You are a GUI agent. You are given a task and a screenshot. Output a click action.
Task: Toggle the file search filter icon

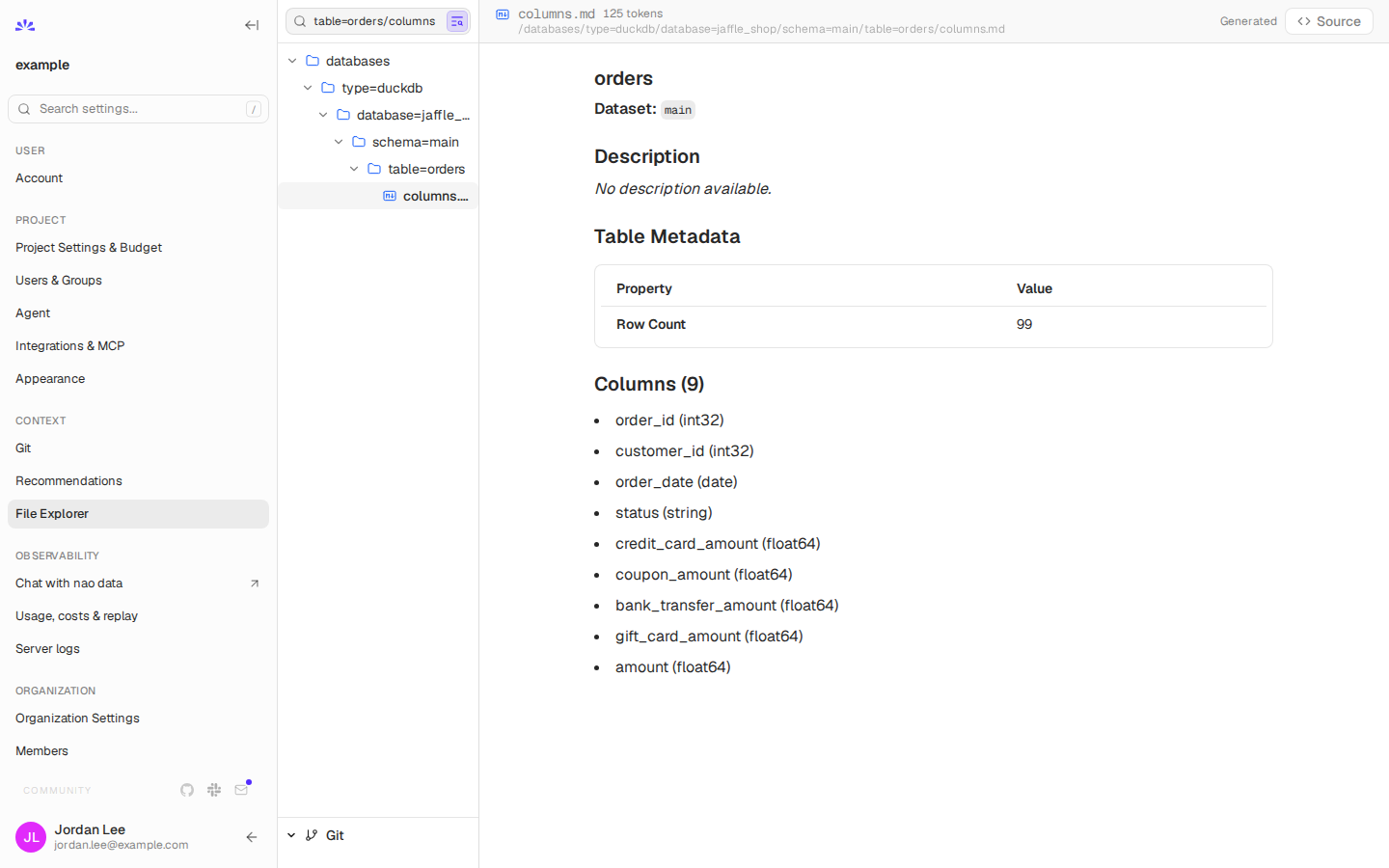click(457, 21)
